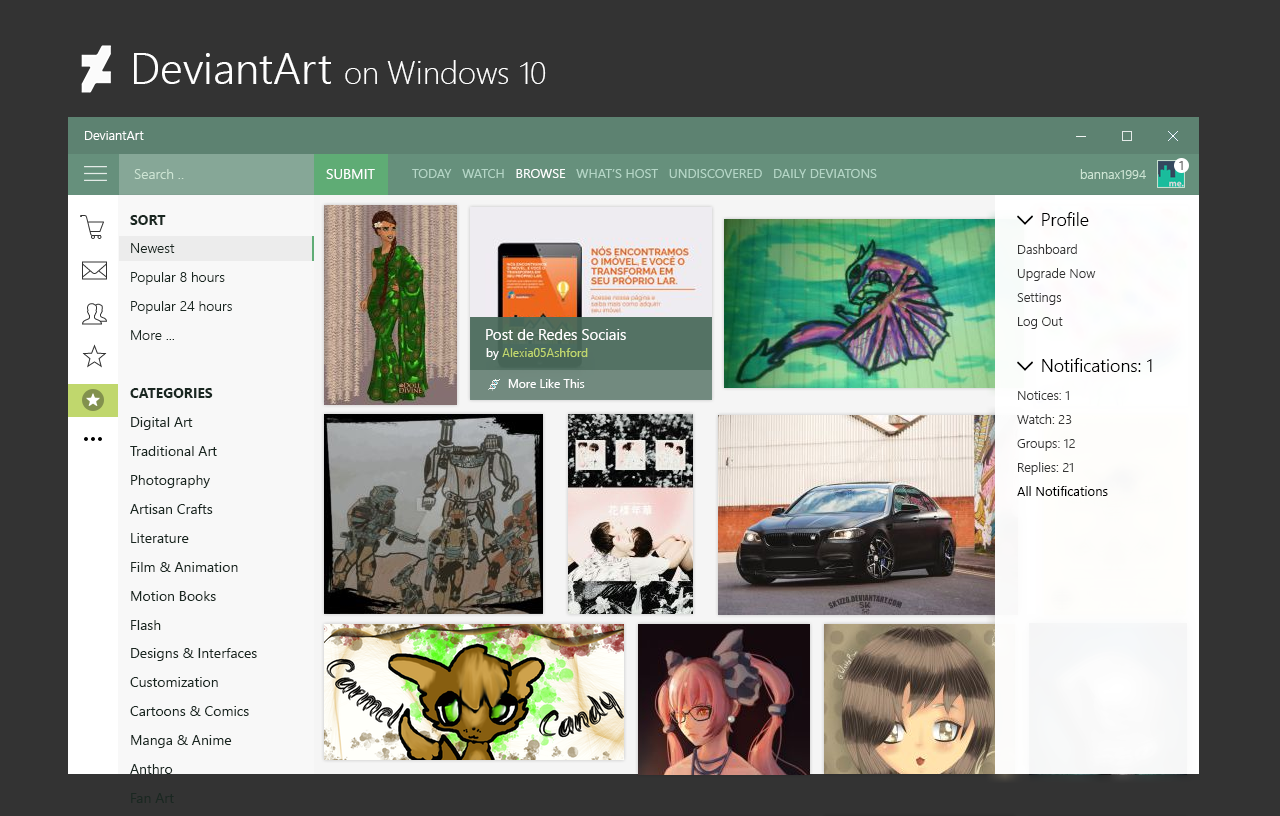
Task: Click the More Like This button on Post de Redes Sociais
Action: [x=548, y=383]
